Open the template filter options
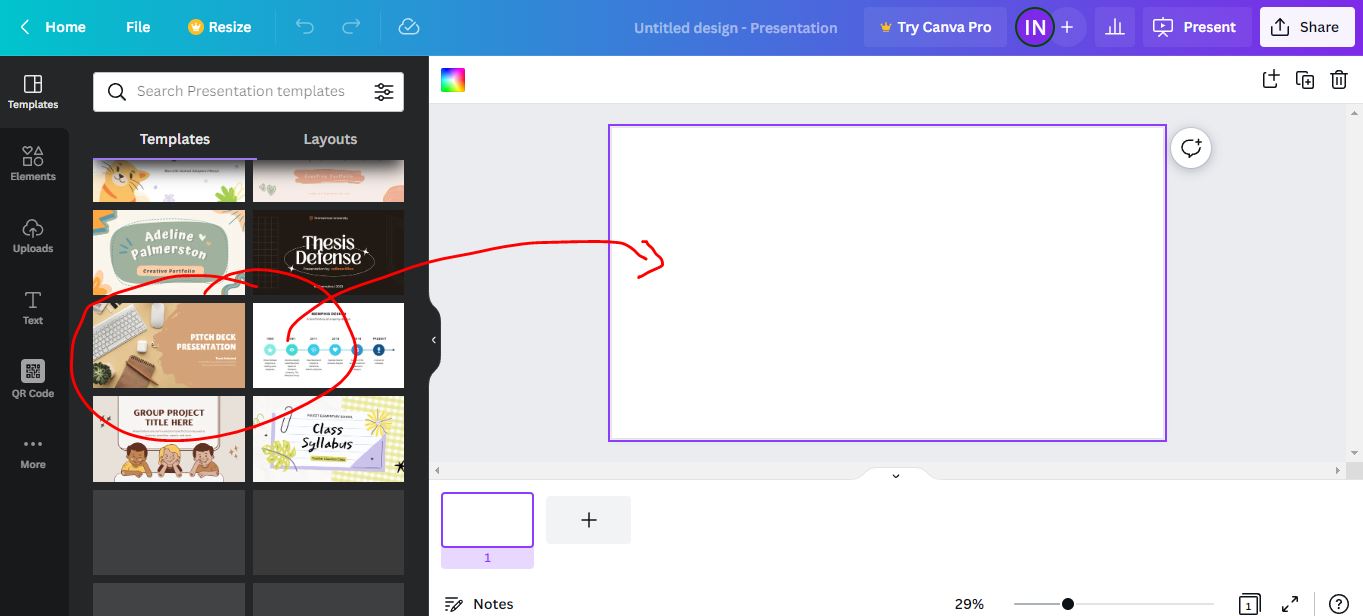 (384, 91)
